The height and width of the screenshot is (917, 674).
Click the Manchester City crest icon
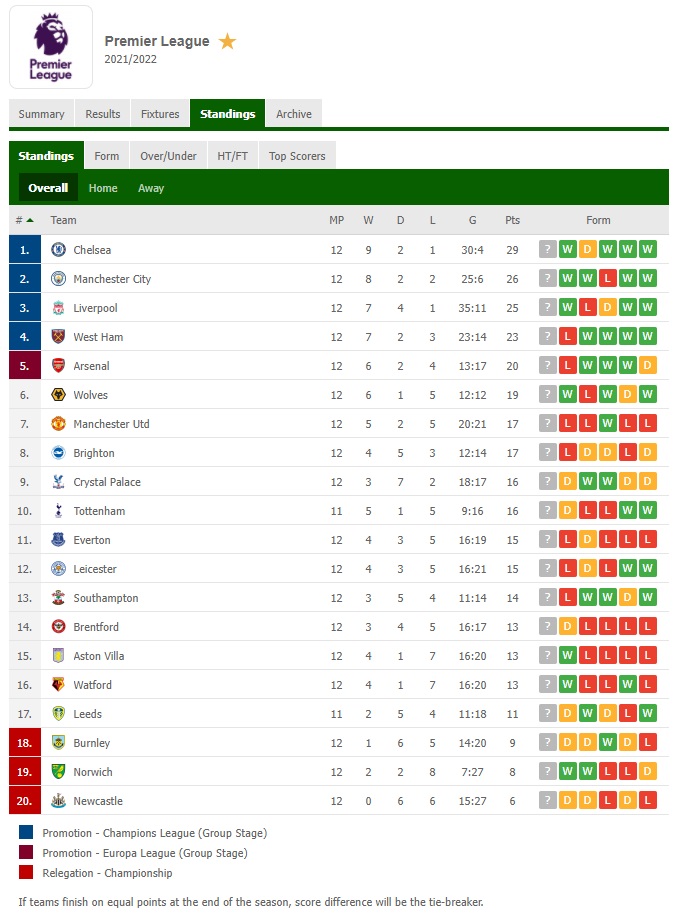[x=58, y=278]
